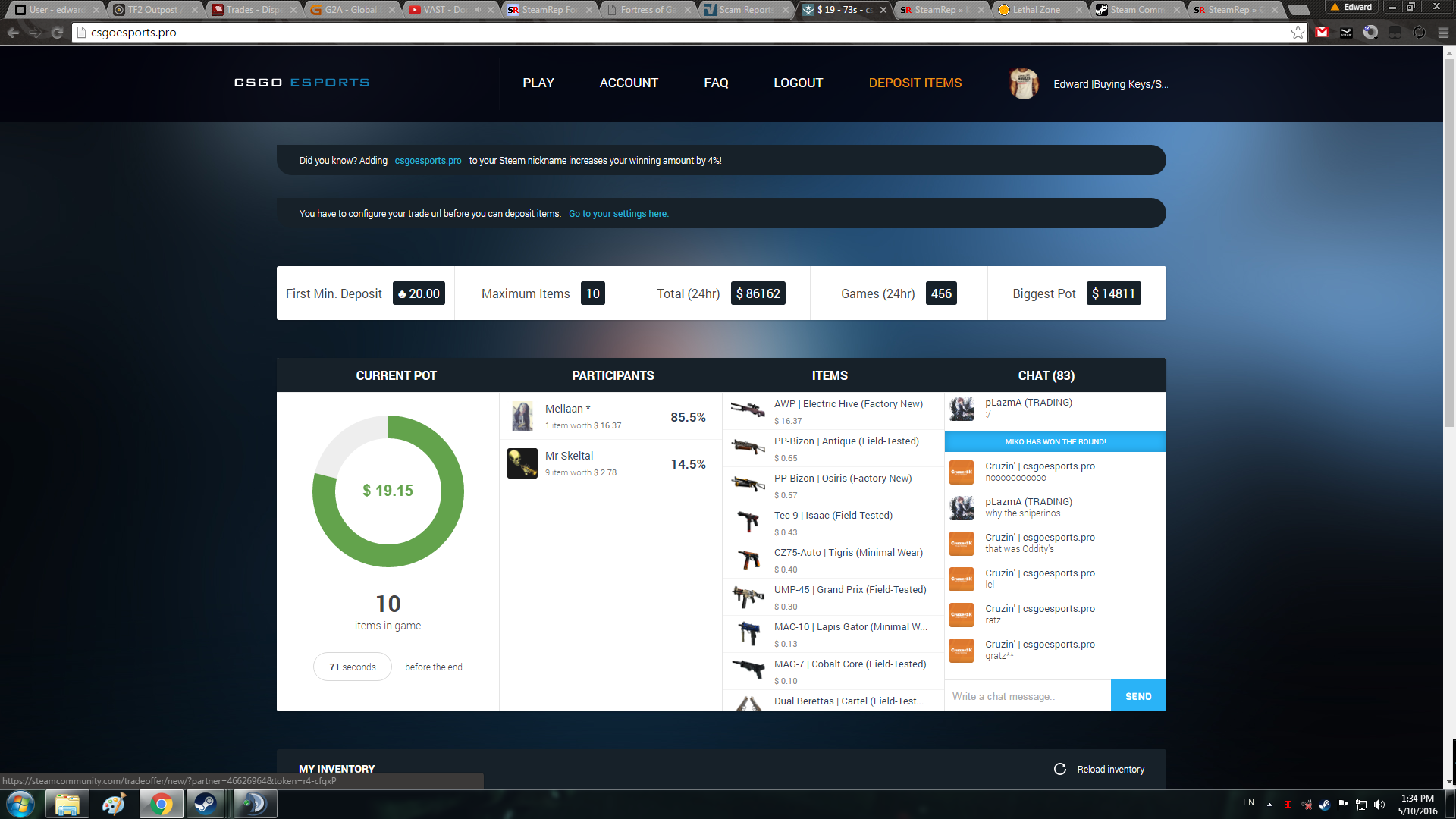1456x819 pixels.
Task: Click the page's vertical scrollbar
Action: (x=1449, y=243)
